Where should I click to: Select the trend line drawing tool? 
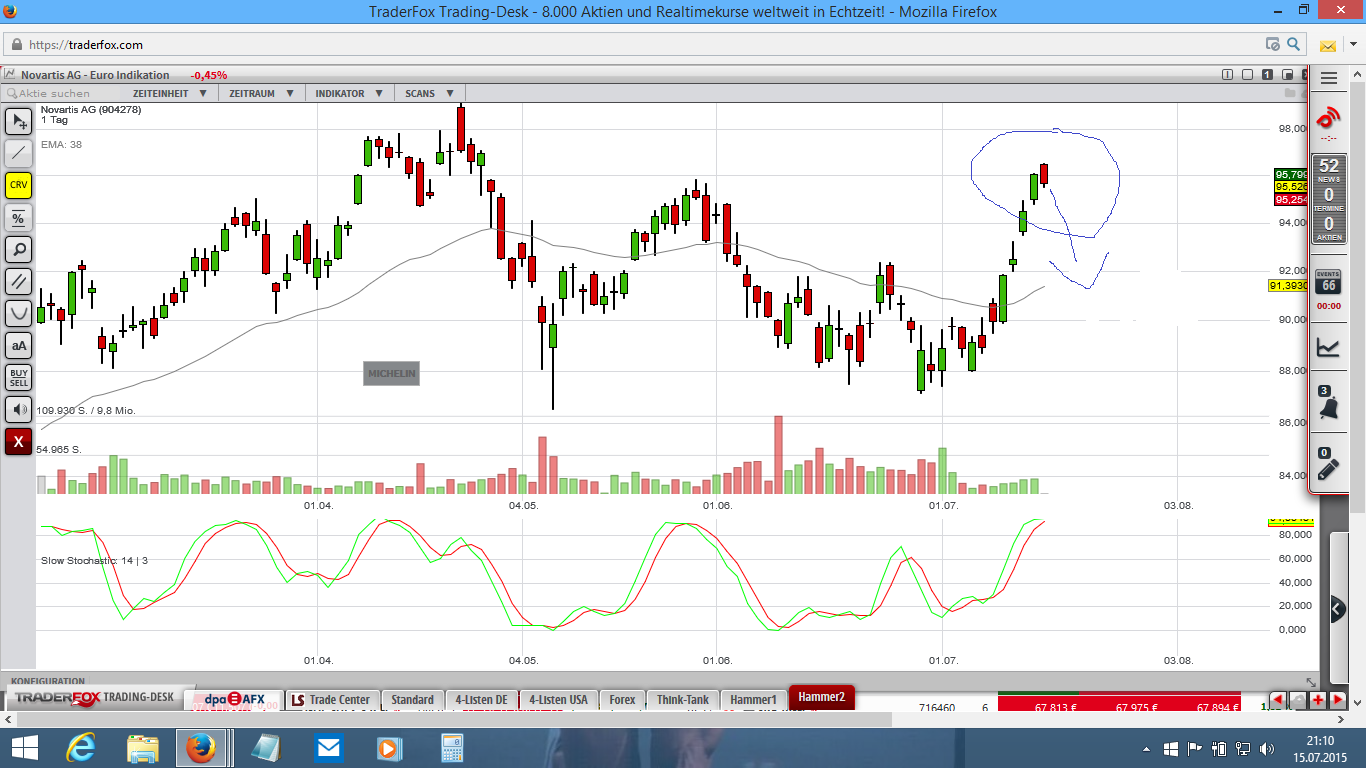click(x=19, y=154)
